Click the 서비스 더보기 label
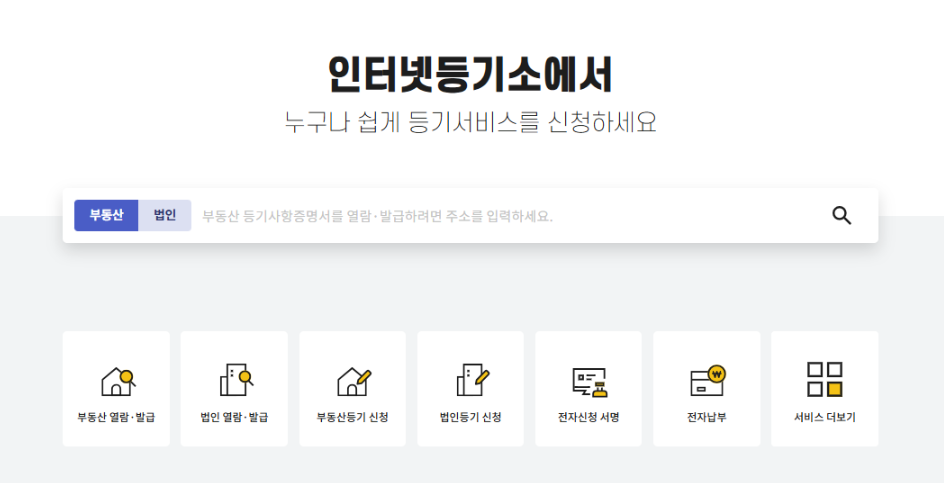The image size is (944, 483). point(825,417)
